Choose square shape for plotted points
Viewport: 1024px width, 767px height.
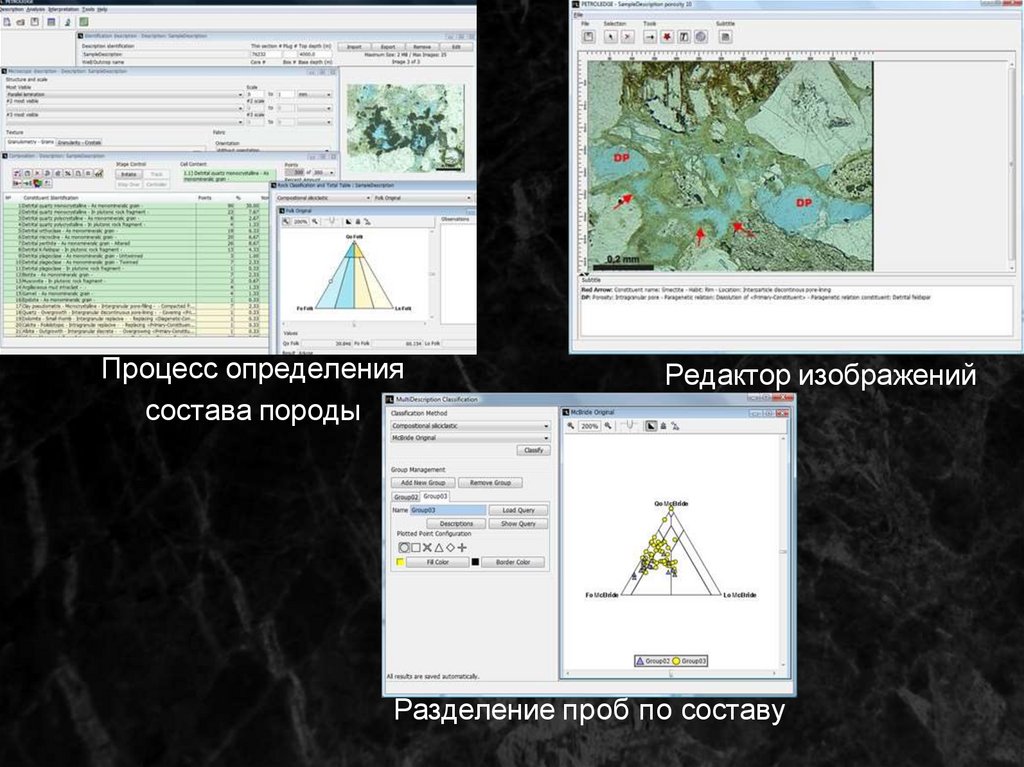415,547
